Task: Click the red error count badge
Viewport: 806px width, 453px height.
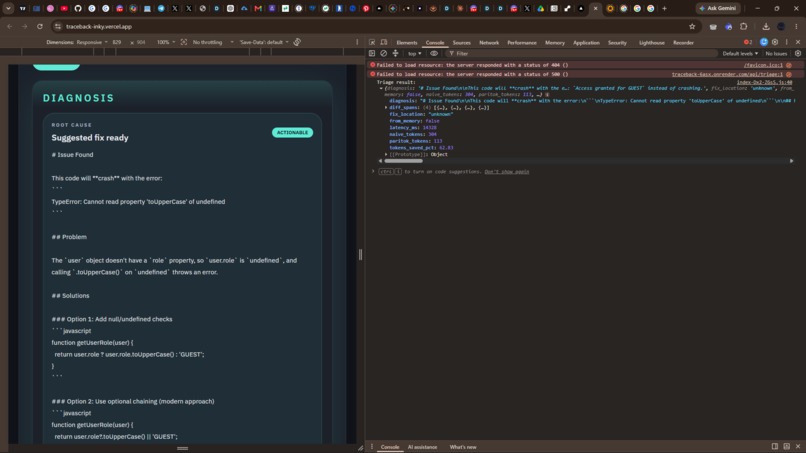Action: tap(748, 42)
